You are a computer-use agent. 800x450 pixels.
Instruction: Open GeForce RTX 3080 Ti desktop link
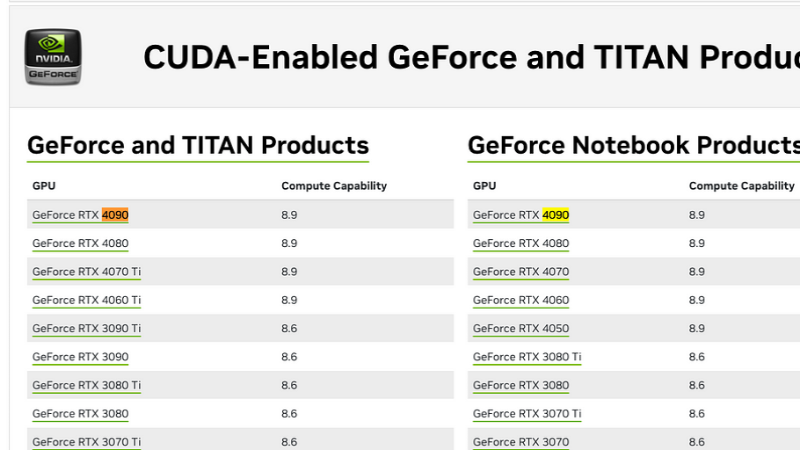(86, 385)
